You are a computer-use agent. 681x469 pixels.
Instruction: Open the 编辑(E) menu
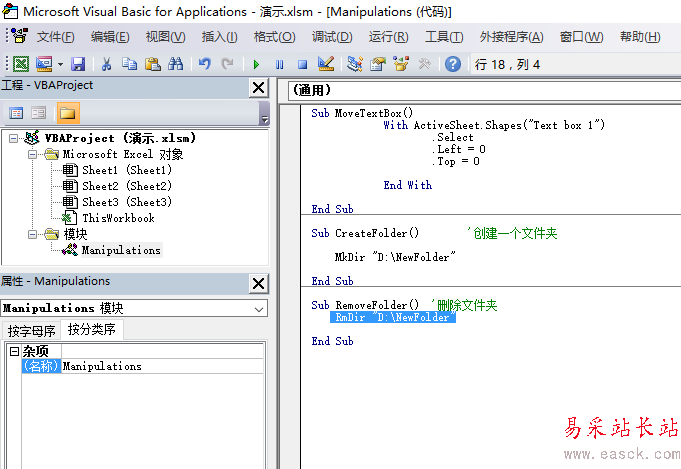pos(110,37)
